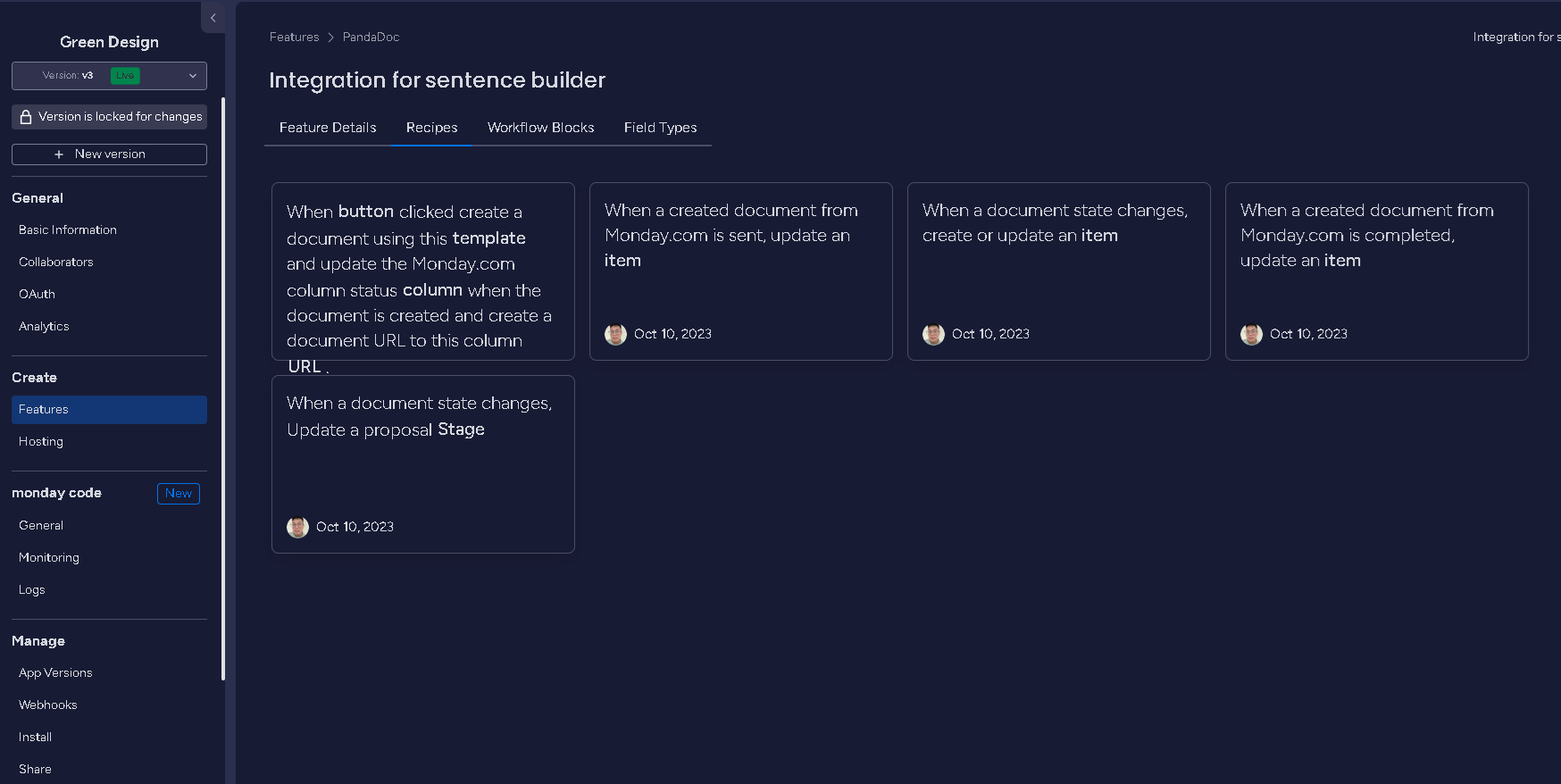Open the 'Monday.com is sent' recipe card

[x=741, y=271]
